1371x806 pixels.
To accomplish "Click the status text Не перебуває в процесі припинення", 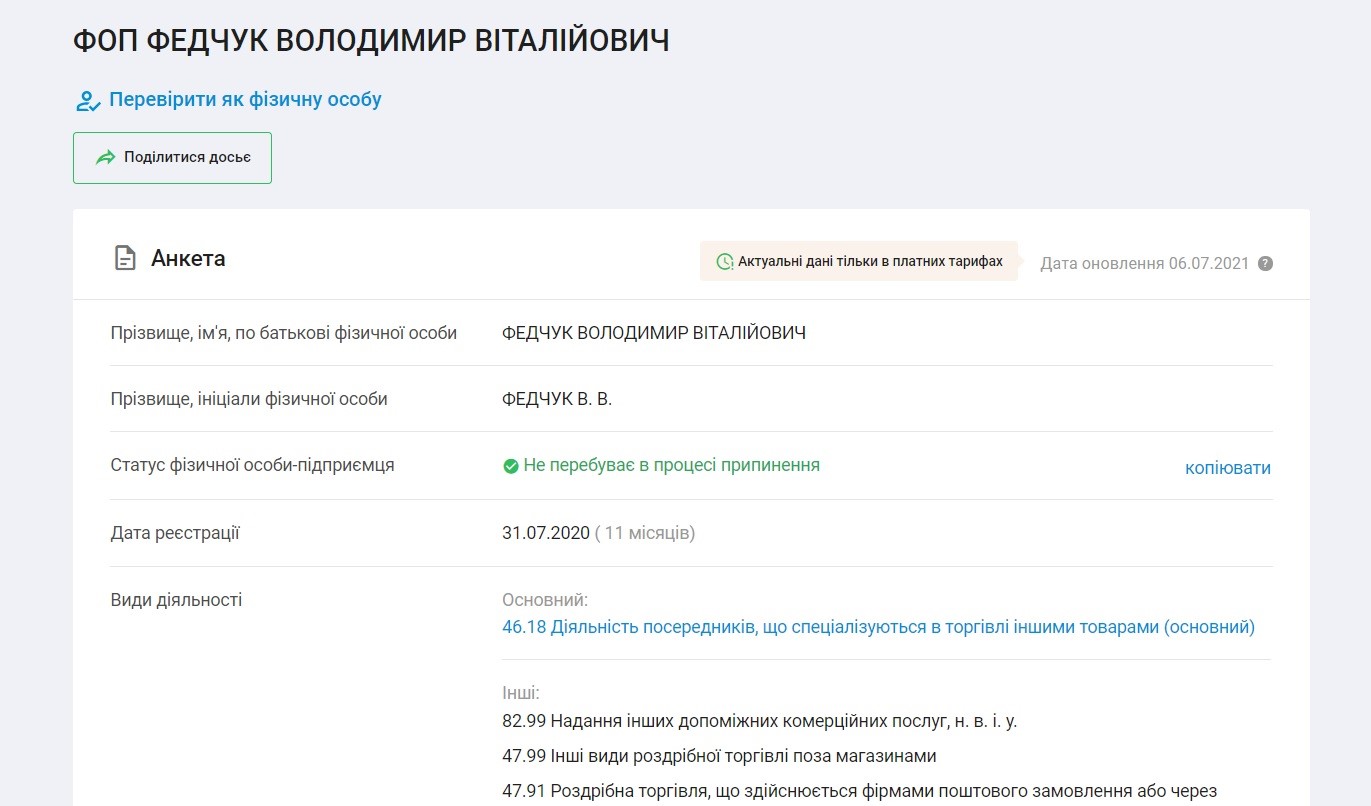I will point(671,465).
